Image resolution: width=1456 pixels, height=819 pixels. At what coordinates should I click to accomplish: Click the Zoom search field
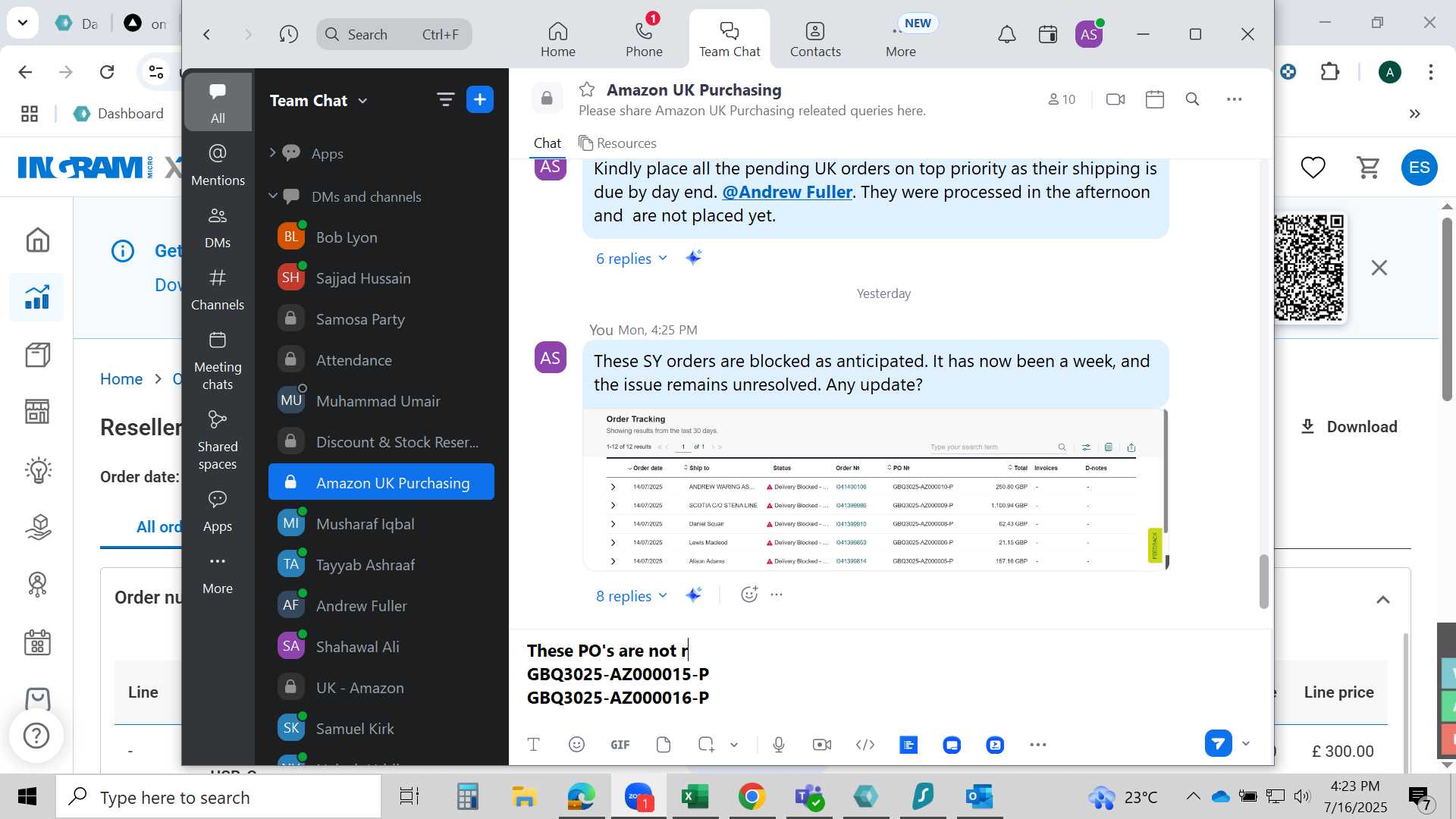(394, 34)
